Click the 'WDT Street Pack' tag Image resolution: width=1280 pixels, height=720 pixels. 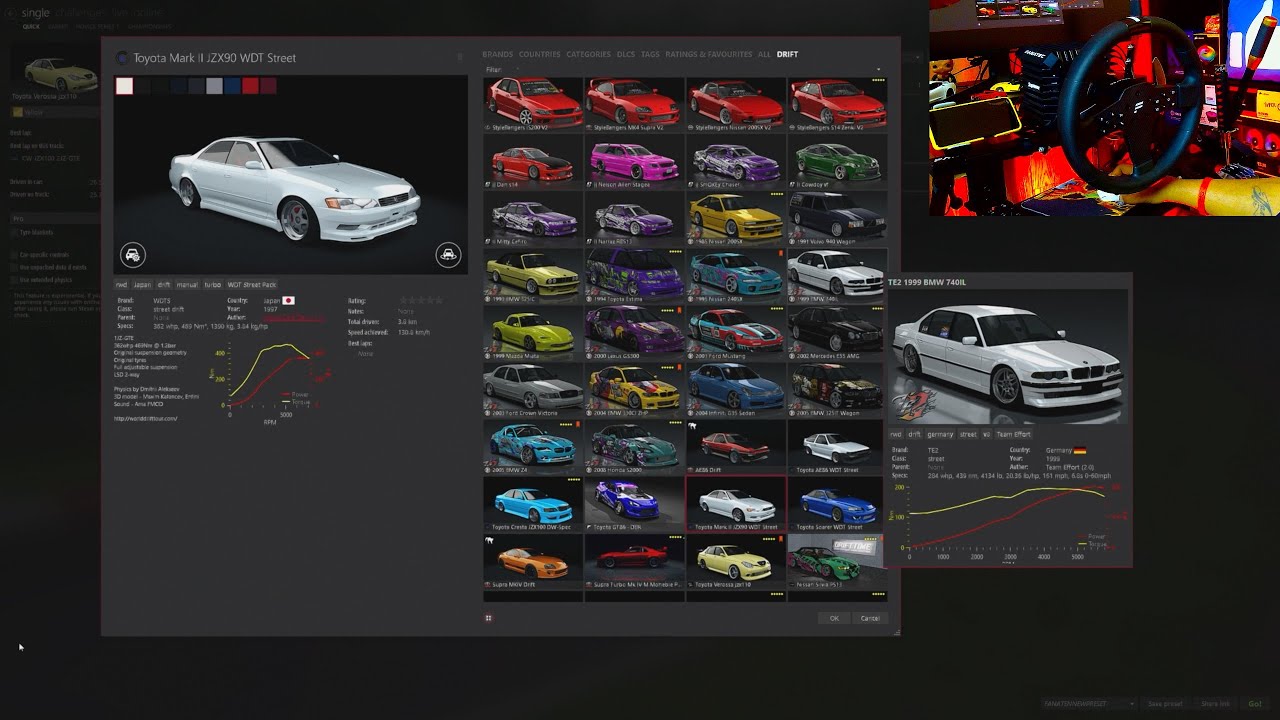click(251, 285)
